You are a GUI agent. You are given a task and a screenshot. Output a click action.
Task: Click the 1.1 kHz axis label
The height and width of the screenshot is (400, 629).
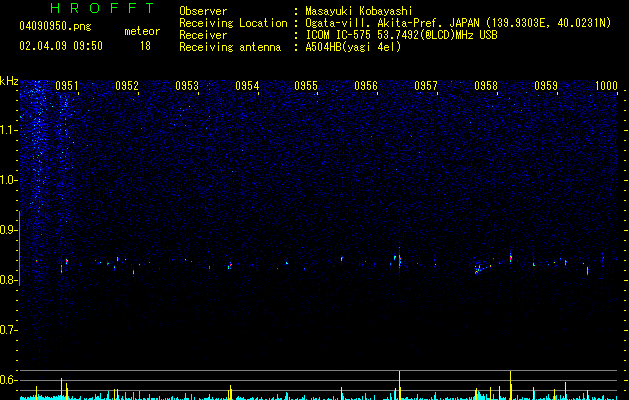point(9,130)
